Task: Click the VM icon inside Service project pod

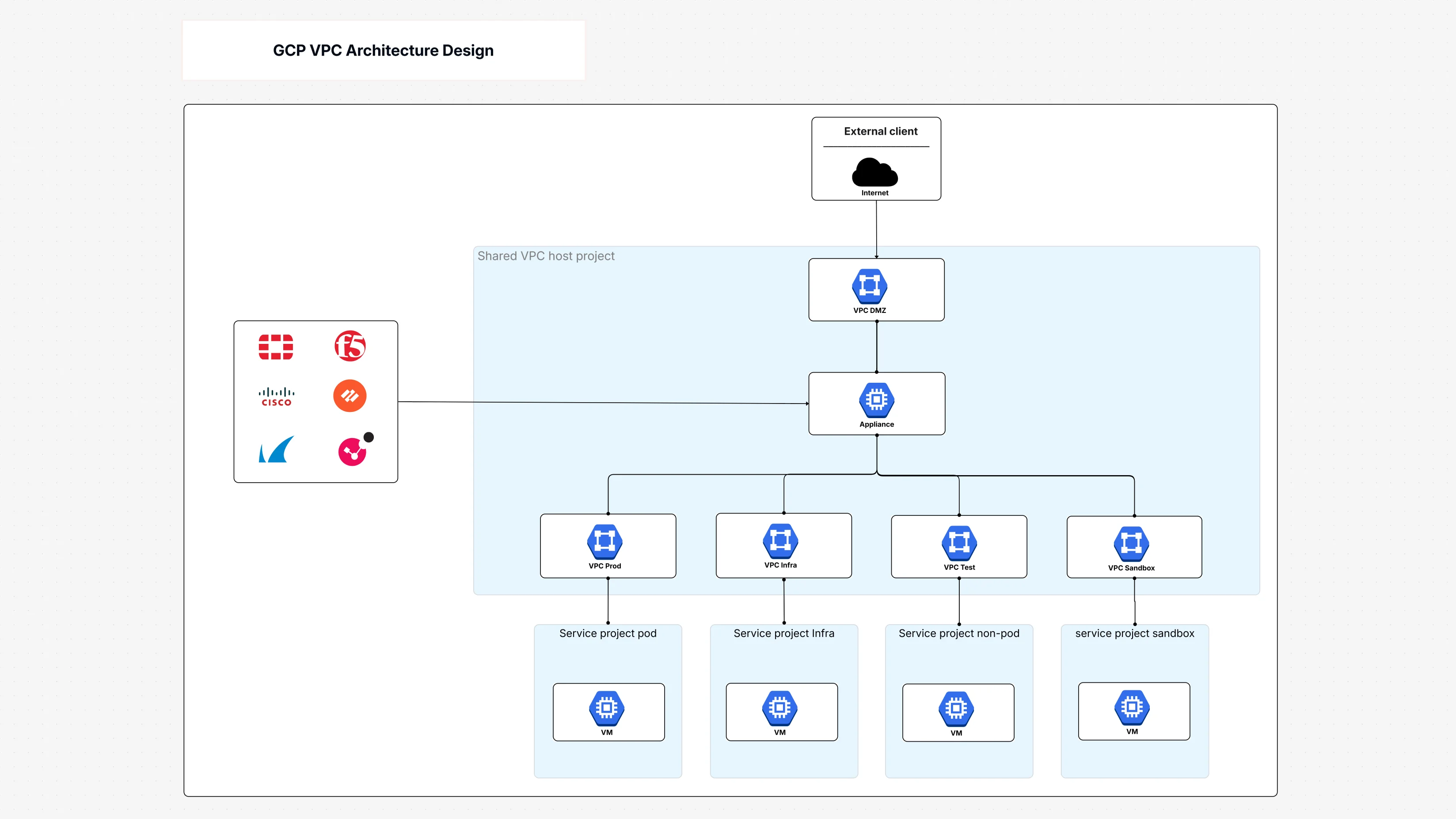Action: pos(608,708)
